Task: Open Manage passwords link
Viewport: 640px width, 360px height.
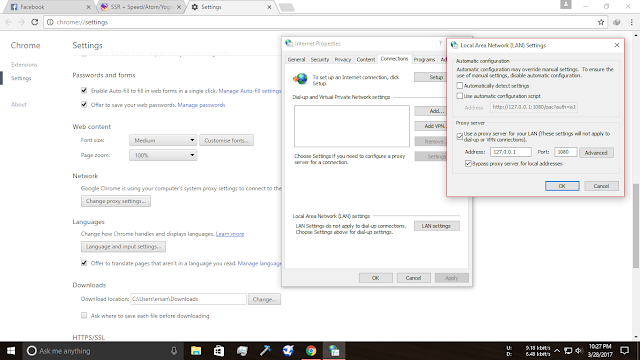Action: pos(201,105)
